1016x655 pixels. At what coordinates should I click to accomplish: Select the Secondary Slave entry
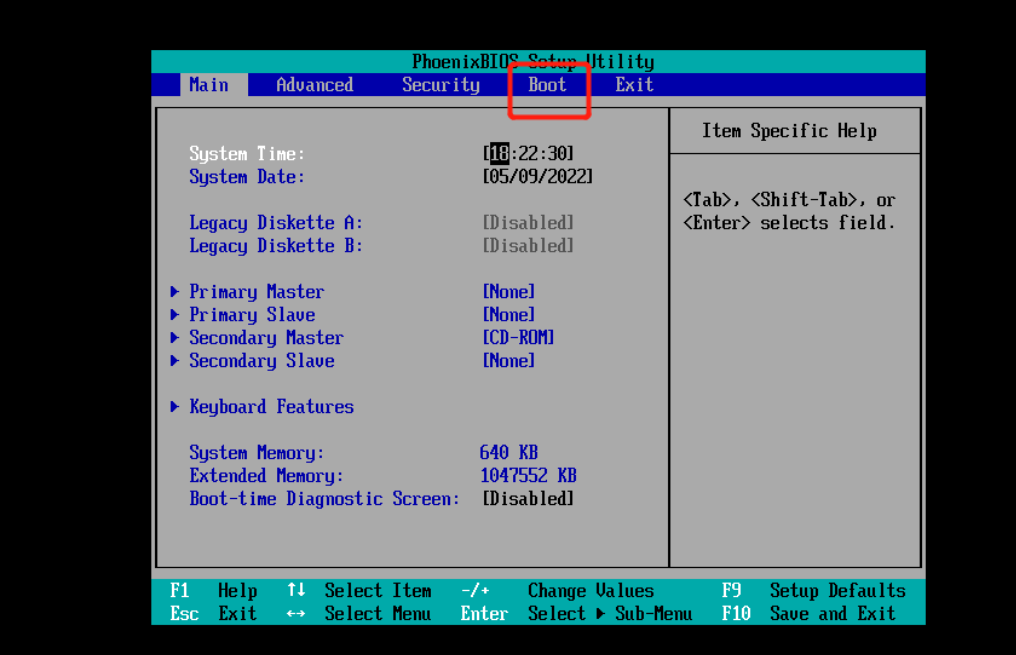tap(262, 361)
